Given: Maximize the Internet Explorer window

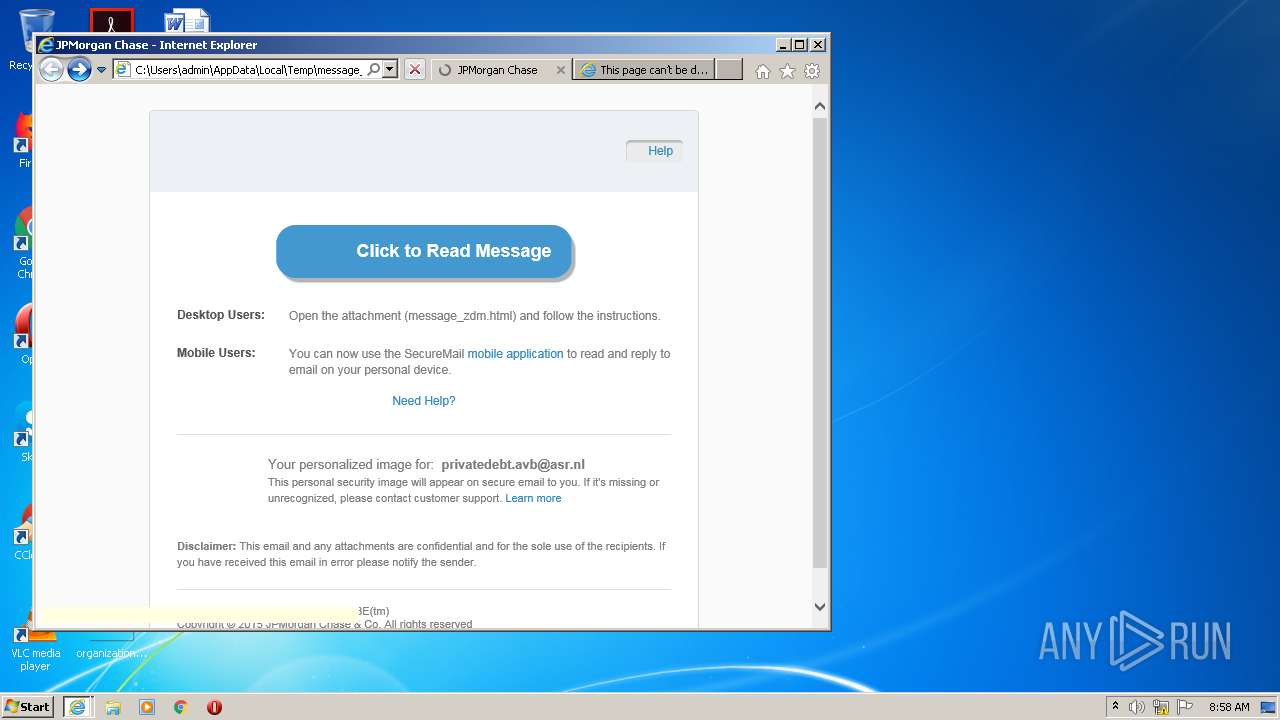Looking at the screenshot, I should point(800,45).
